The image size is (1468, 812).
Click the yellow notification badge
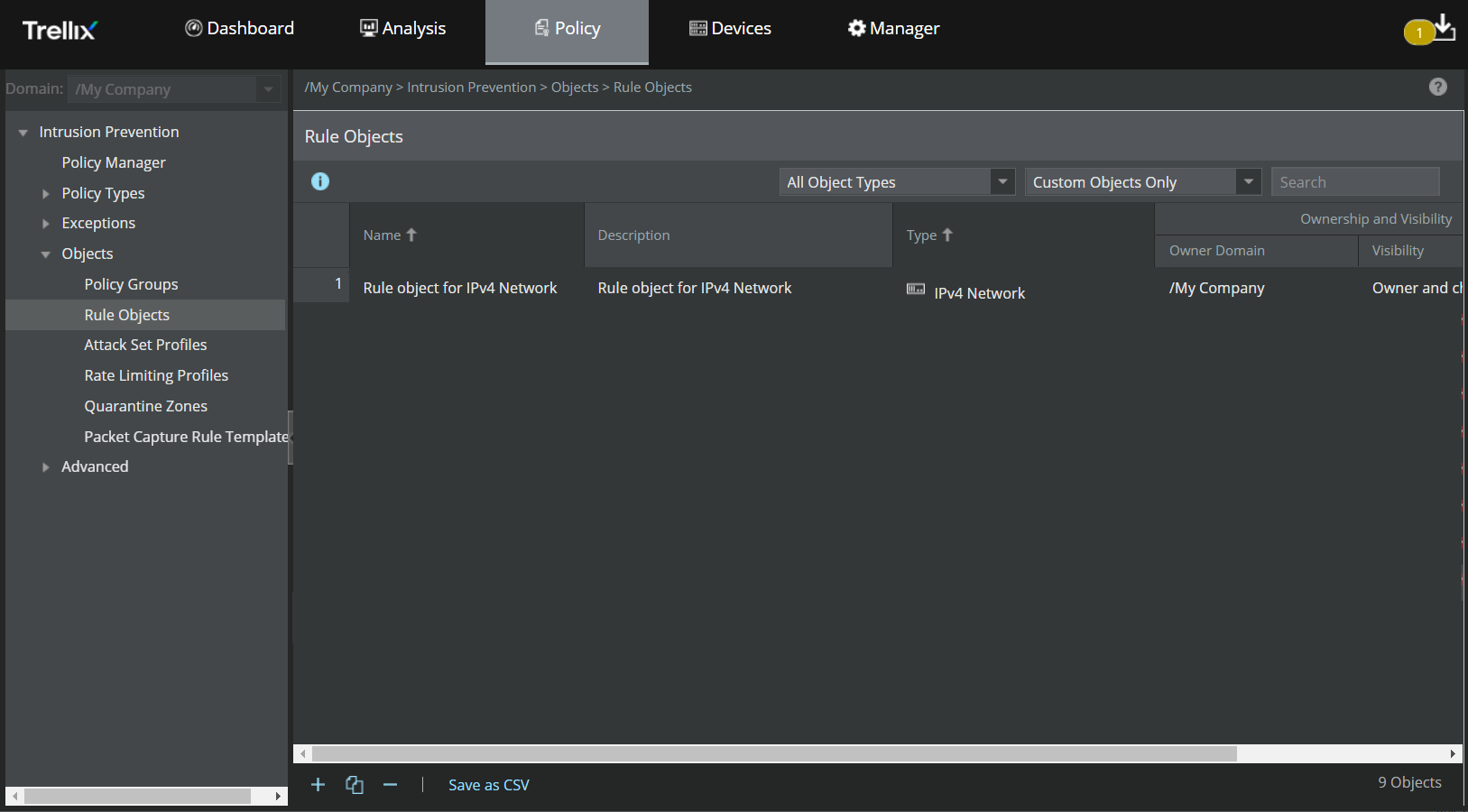pos(1419,32)
